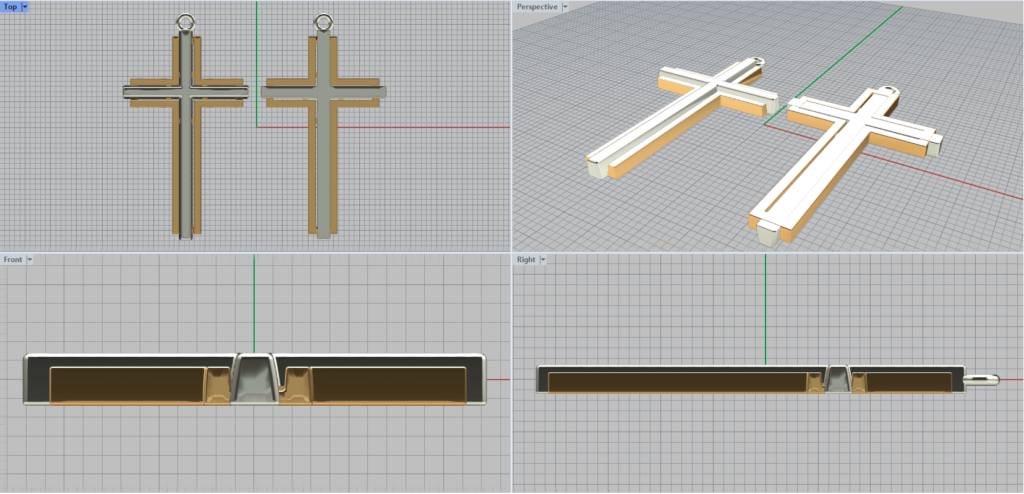Select the far-left cross in Perspective viewport

[x=690, y=110]
